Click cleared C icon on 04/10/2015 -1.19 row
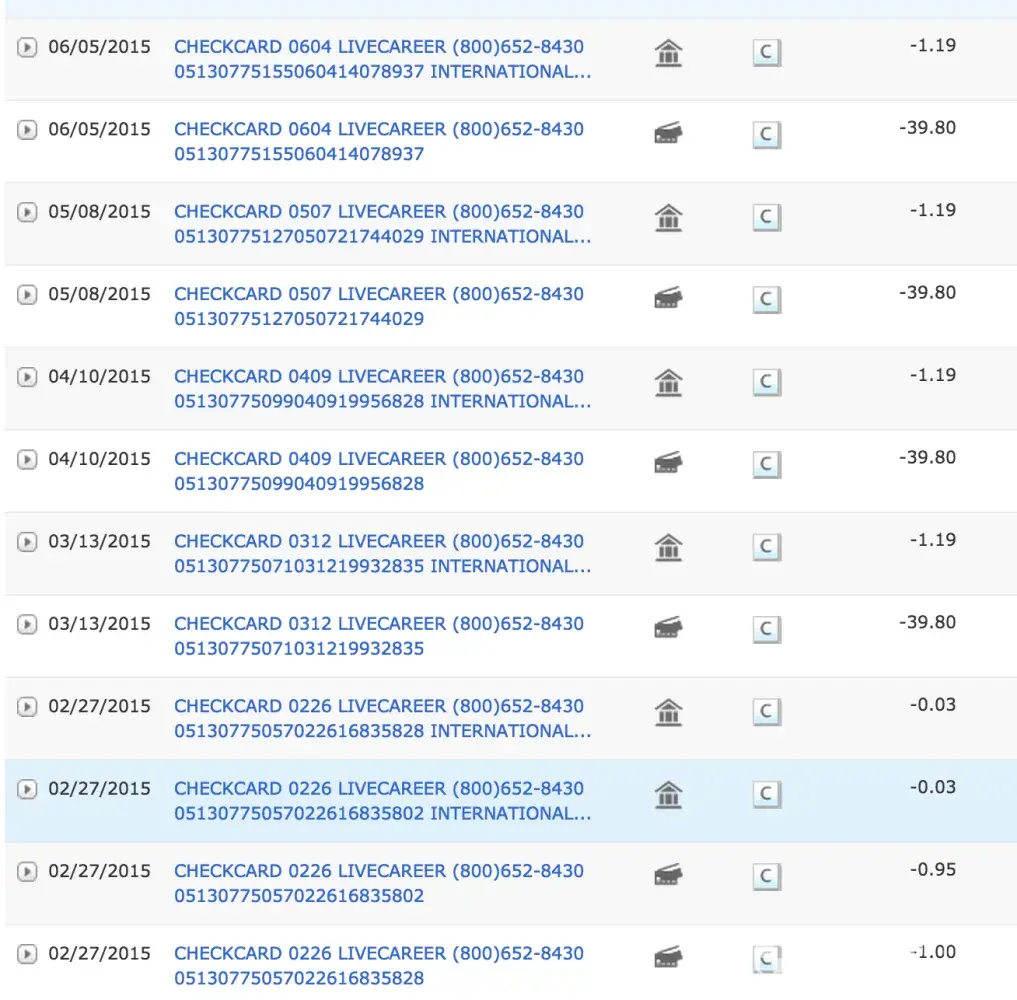This screenshot has height=1000, width=1017. [x=767, y=382]
